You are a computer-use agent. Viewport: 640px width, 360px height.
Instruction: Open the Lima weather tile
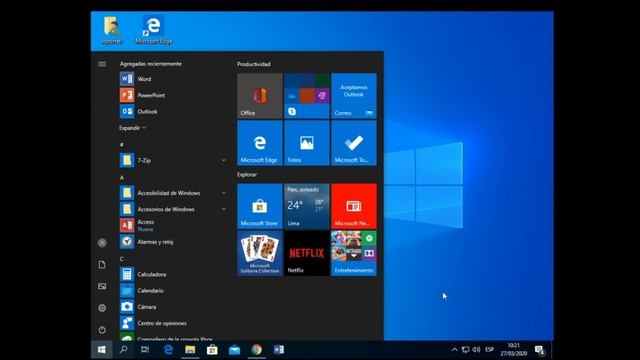(x=307, y=206)
